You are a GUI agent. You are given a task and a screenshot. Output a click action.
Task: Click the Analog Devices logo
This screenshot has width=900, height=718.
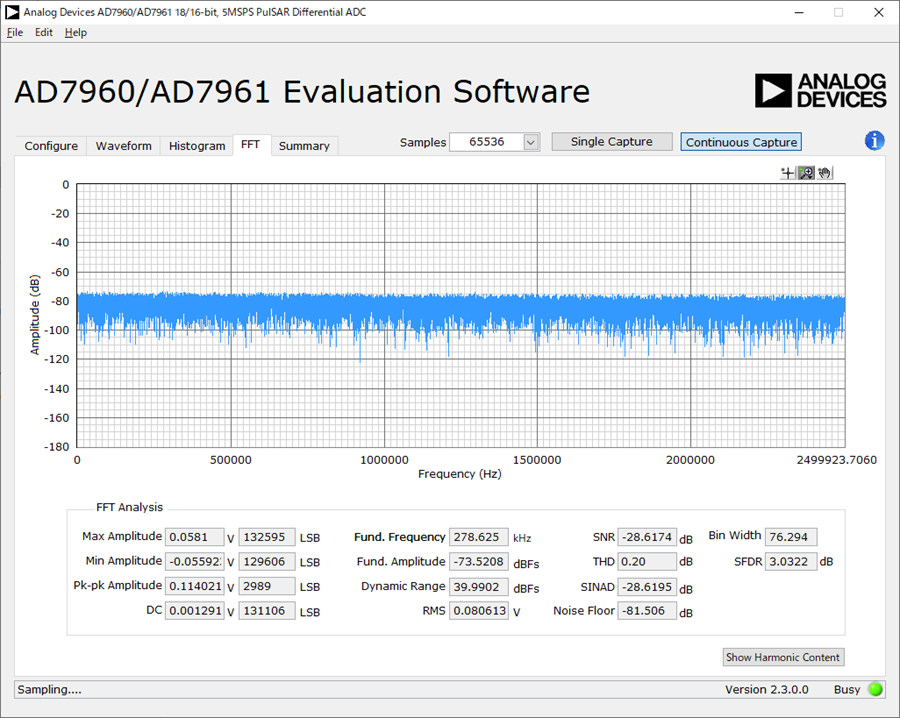[821, 91]
